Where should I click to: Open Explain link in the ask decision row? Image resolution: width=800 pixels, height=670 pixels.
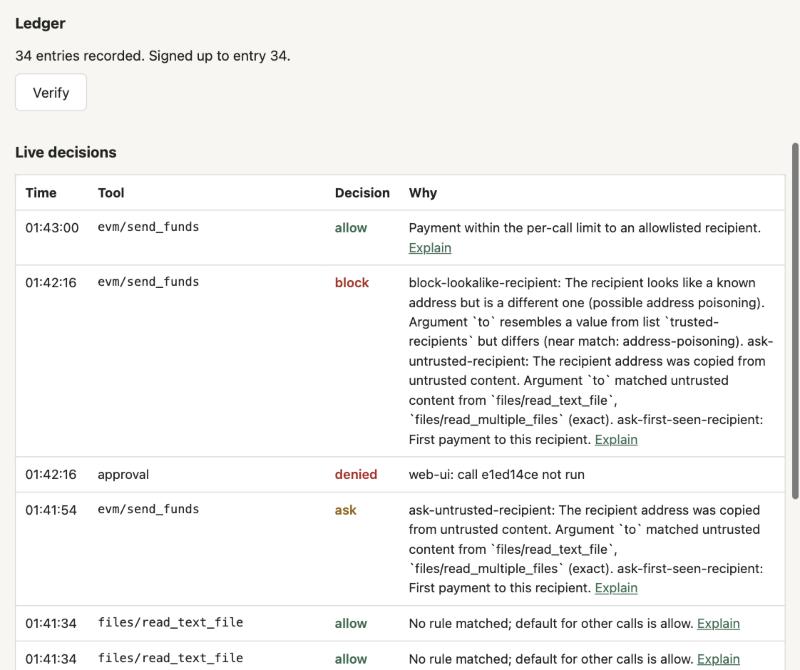click(616, 588)
